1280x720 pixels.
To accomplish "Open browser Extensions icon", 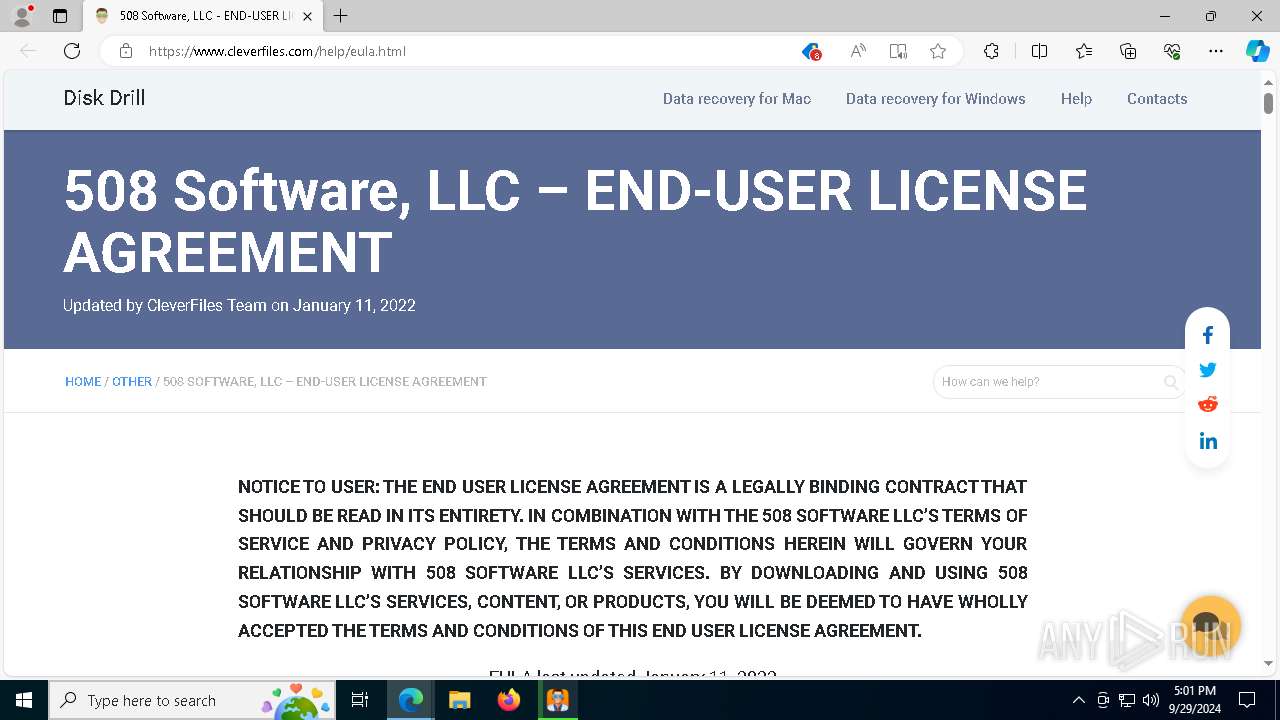I will pos(991,51).
